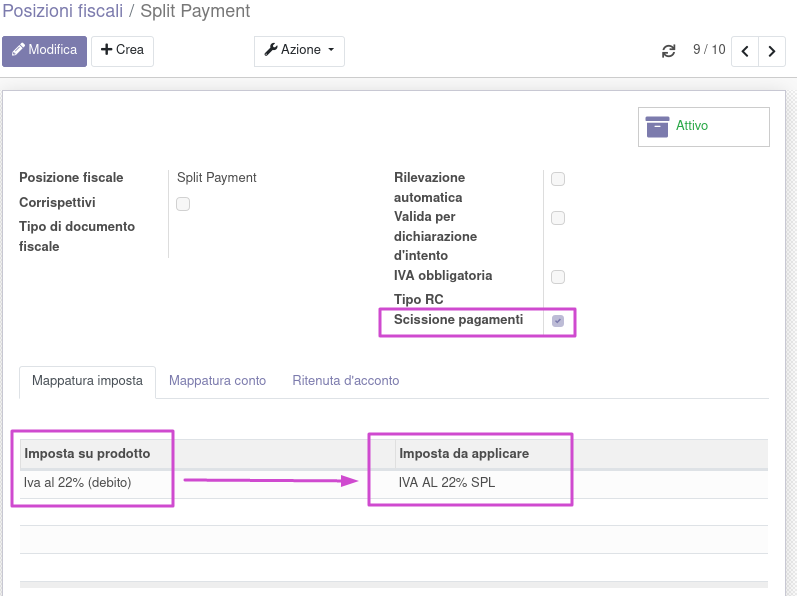797x596 pixels.
Task: Click the plus icon on Crea
Action: tap(106, 50)
